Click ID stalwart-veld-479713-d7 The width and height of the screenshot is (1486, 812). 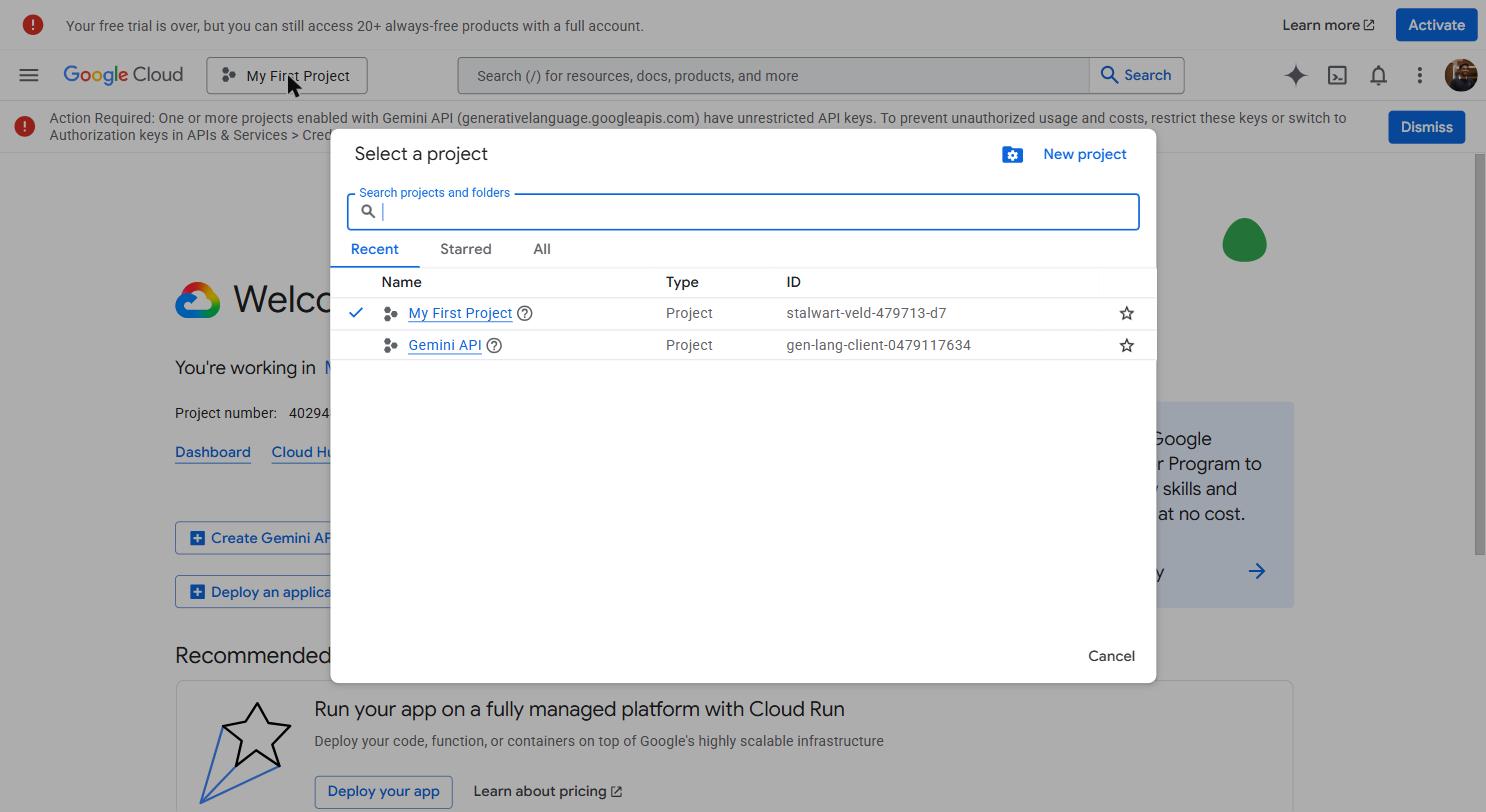866,313
